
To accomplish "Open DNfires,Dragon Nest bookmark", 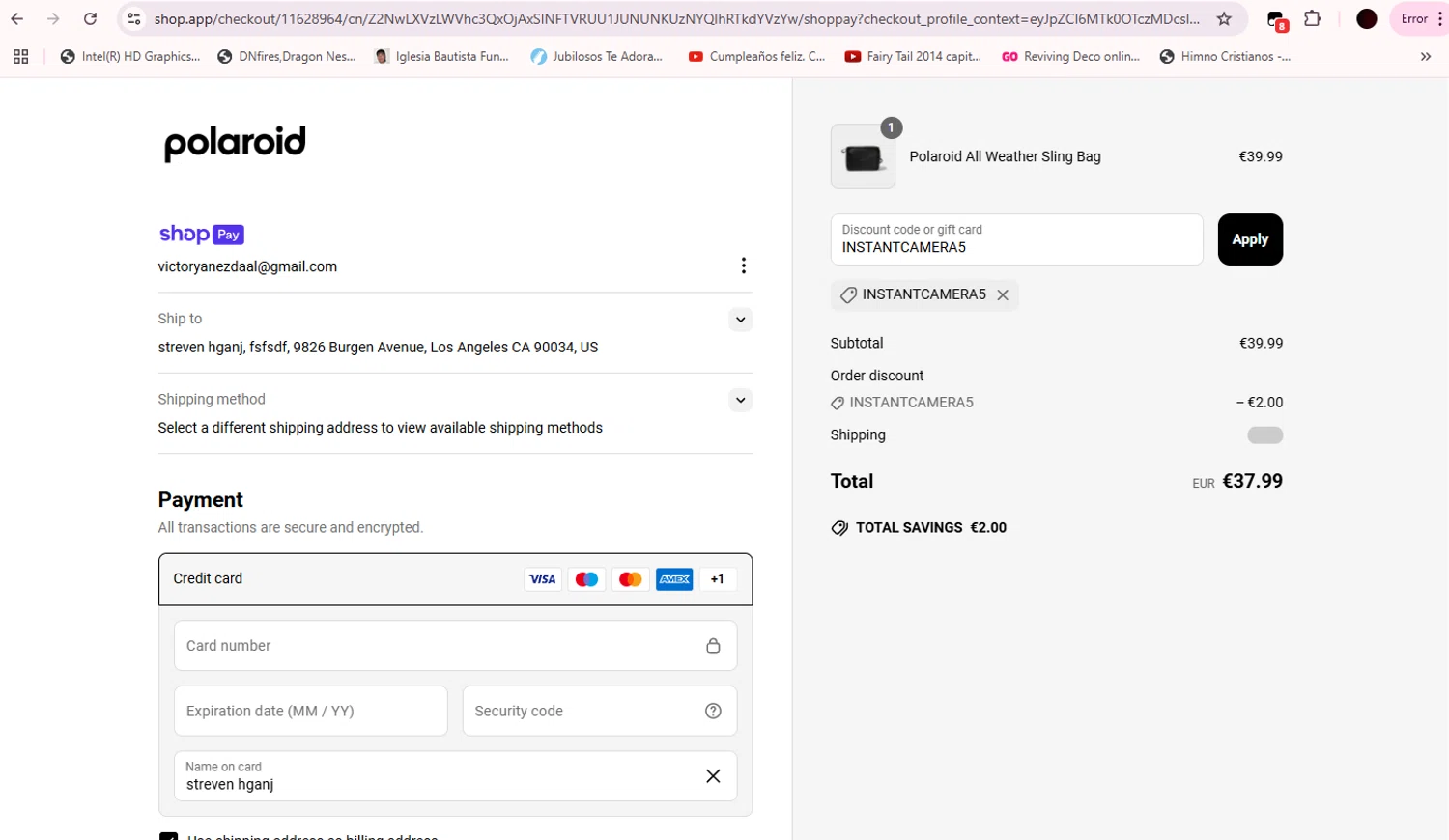I will (x=287, y=57).
